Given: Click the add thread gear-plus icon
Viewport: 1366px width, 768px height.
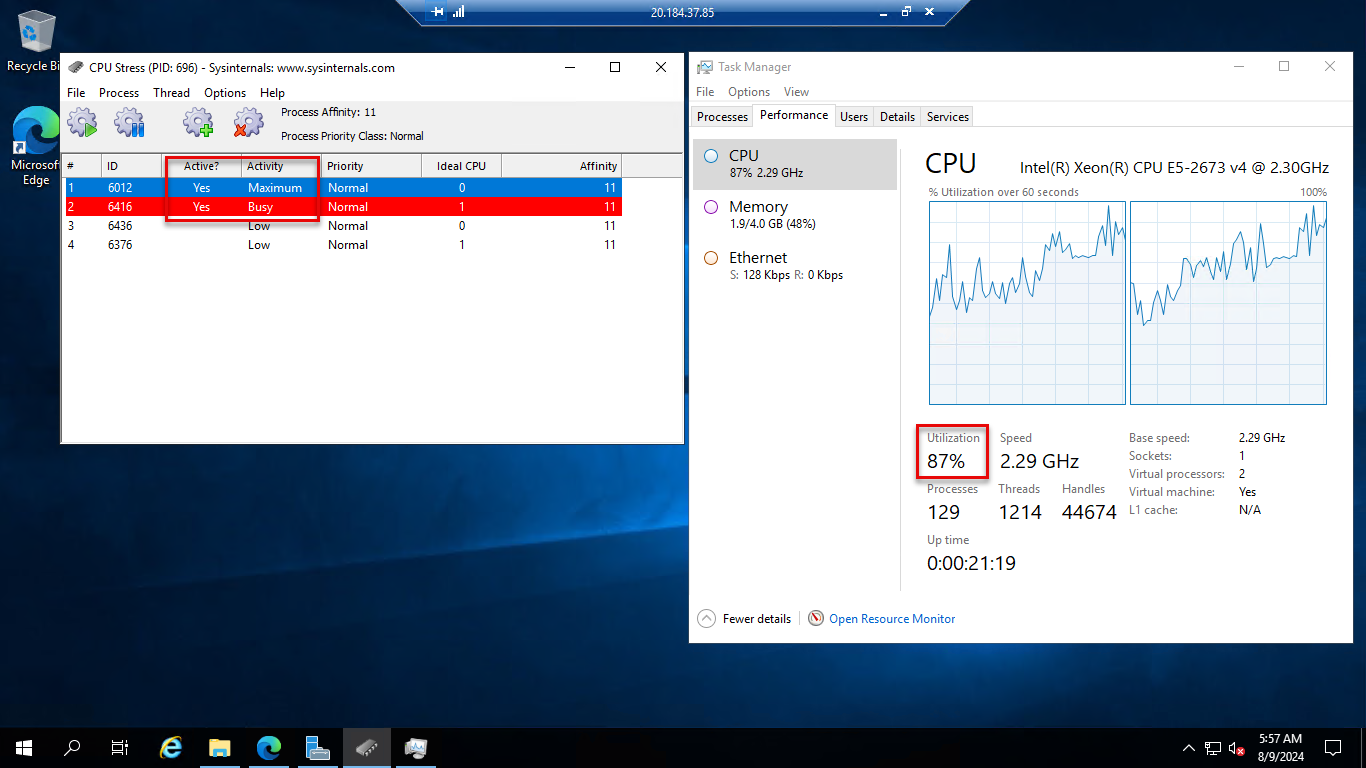Looking at the screenshot, I should (x=198, y=123).
